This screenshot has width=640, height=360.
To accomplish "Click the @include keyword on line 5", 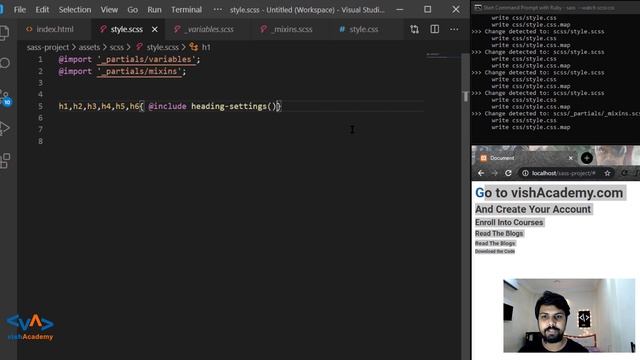I will [167, 107].
